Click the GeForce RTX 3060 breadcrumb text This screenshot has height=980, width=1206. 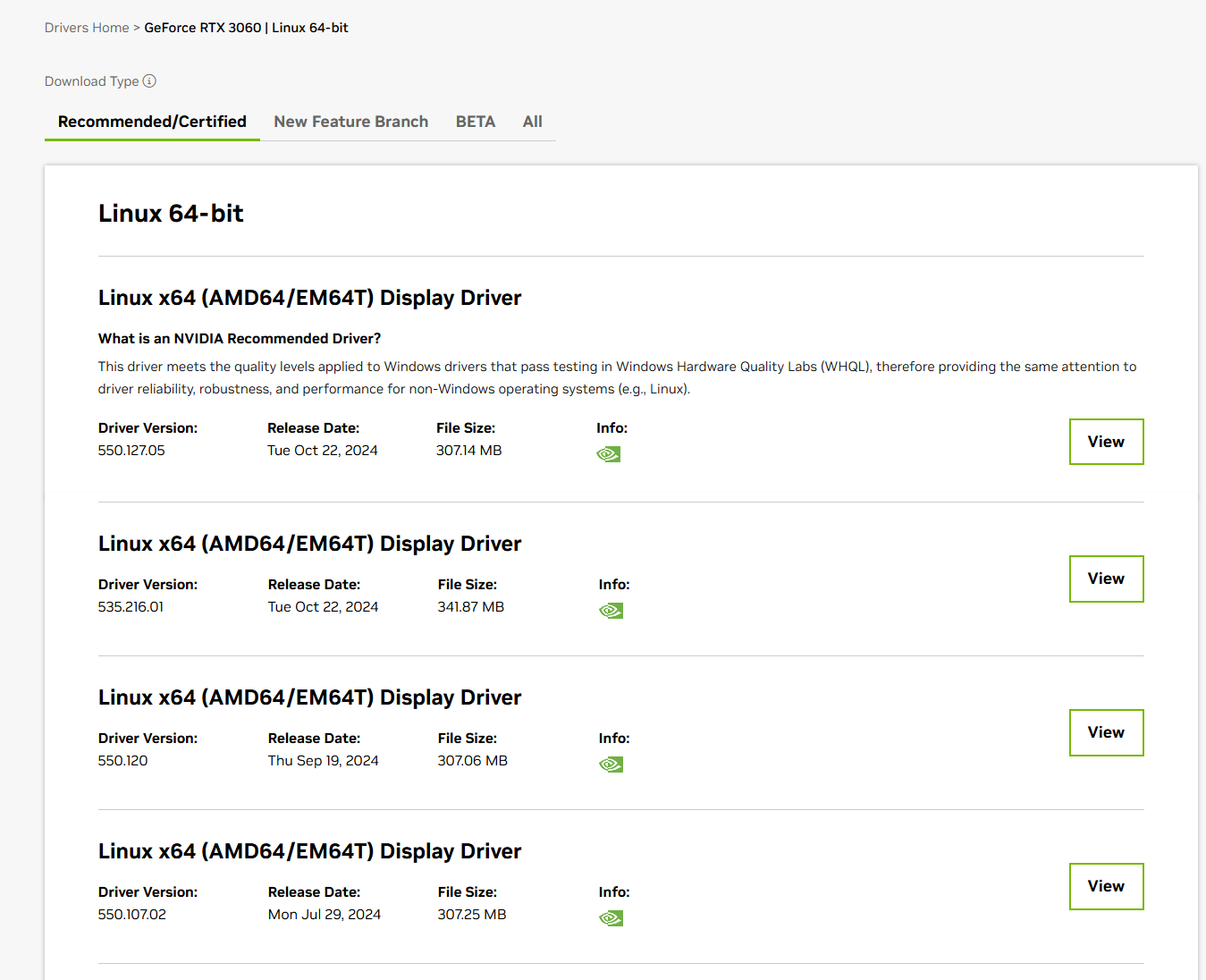203,28
